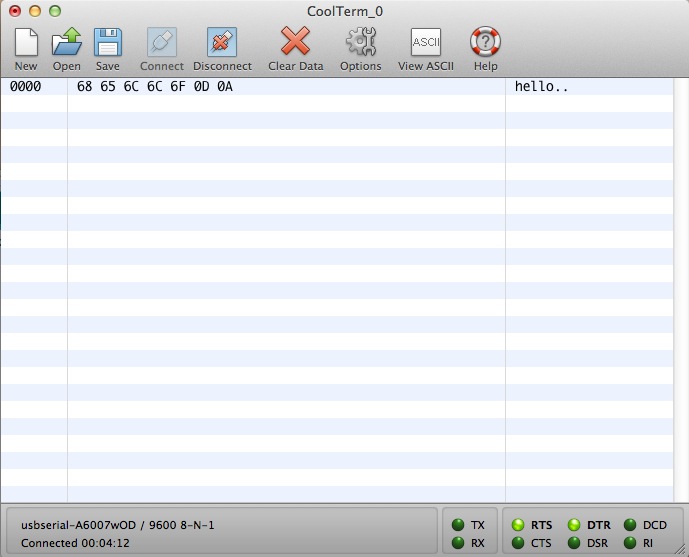
Task: Click the New document icon
Action: [x=26, y=43]
